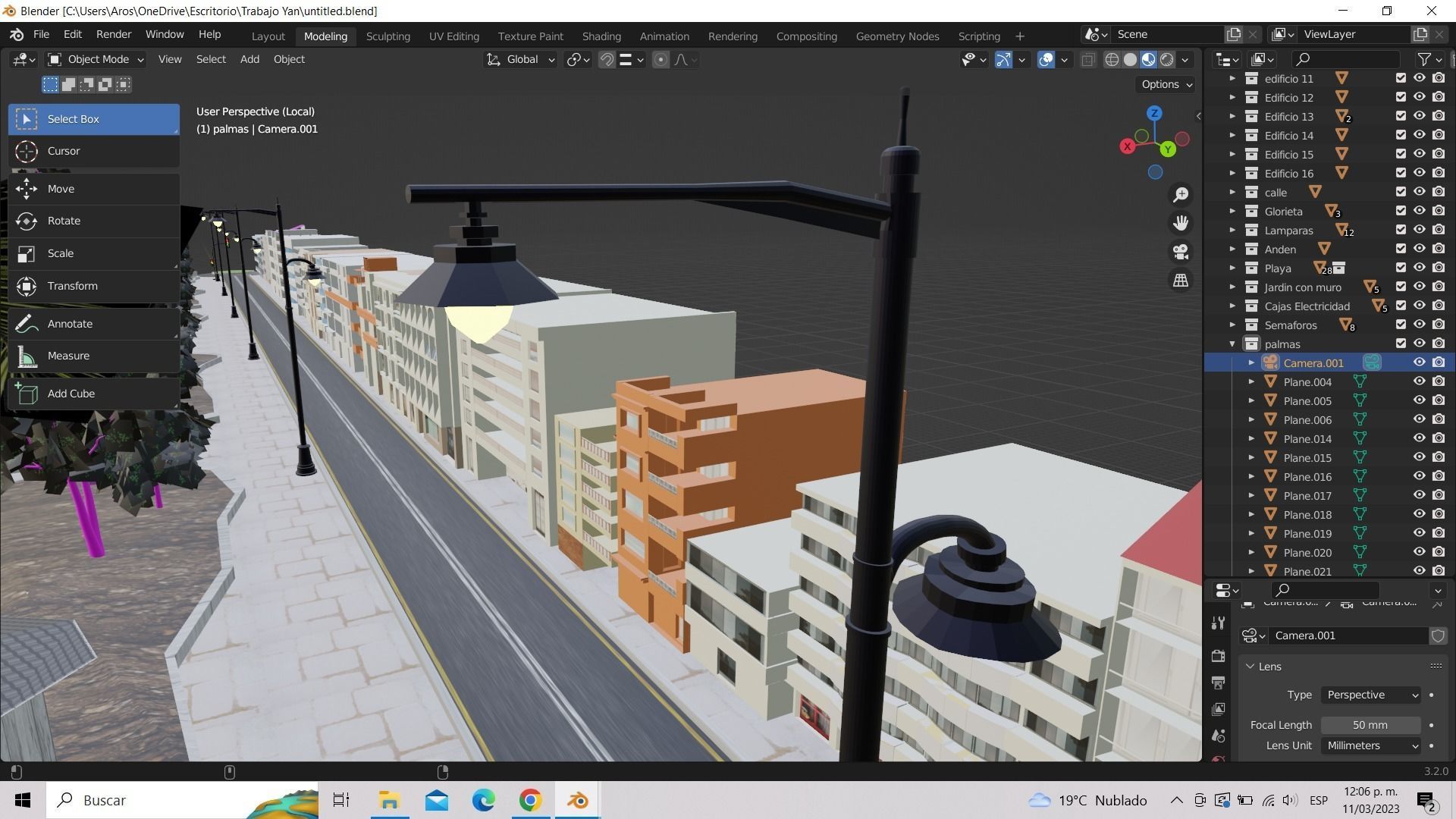The width and height of the screenshot is (1456, 819).
Task: Switch orthographic/perspective grid gizmo
Action: tap(1181, 281)
